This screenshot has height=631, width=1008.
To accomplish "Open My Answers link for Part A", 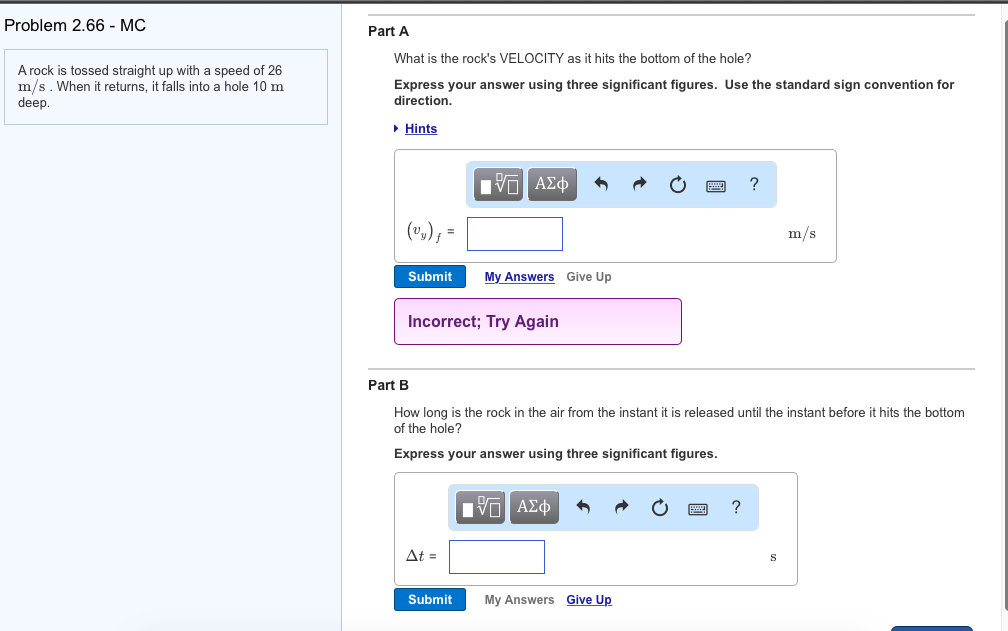I will [519, 277].
